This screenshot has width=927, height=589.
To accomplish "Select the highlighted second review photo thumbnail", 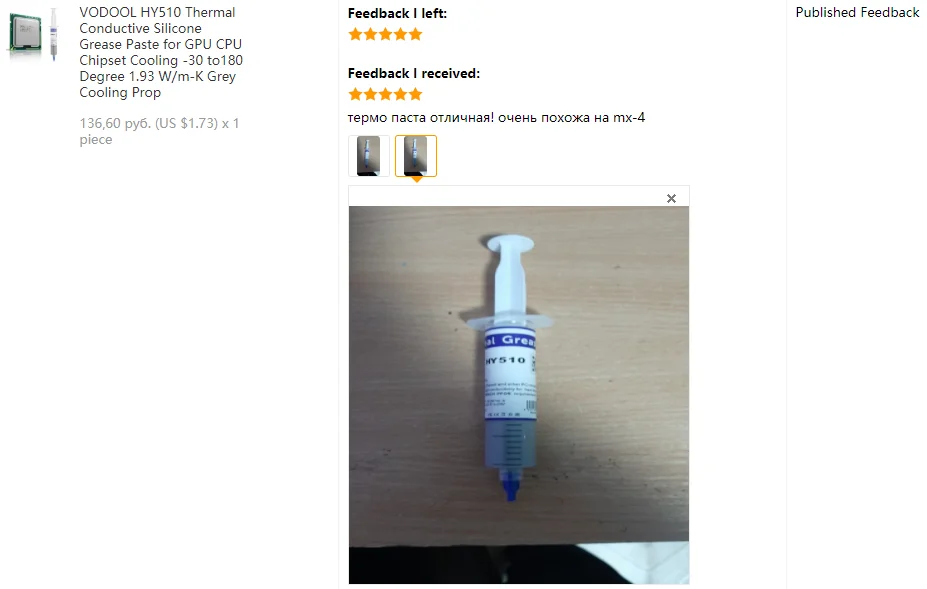I will pyautogui.click(x=416, y=156).
